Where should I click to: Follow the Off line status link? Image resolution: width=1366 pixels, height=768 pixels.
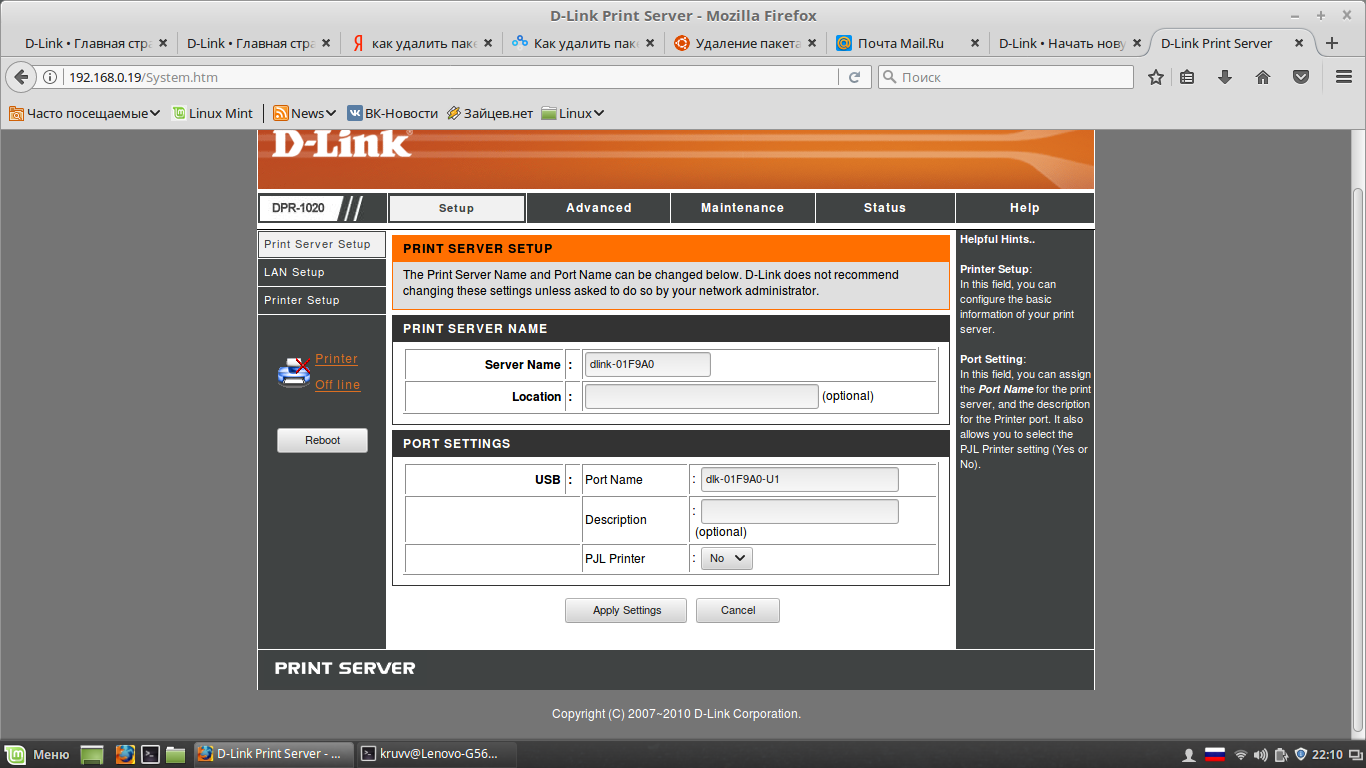pyautogui.click(x=338, y=385)
